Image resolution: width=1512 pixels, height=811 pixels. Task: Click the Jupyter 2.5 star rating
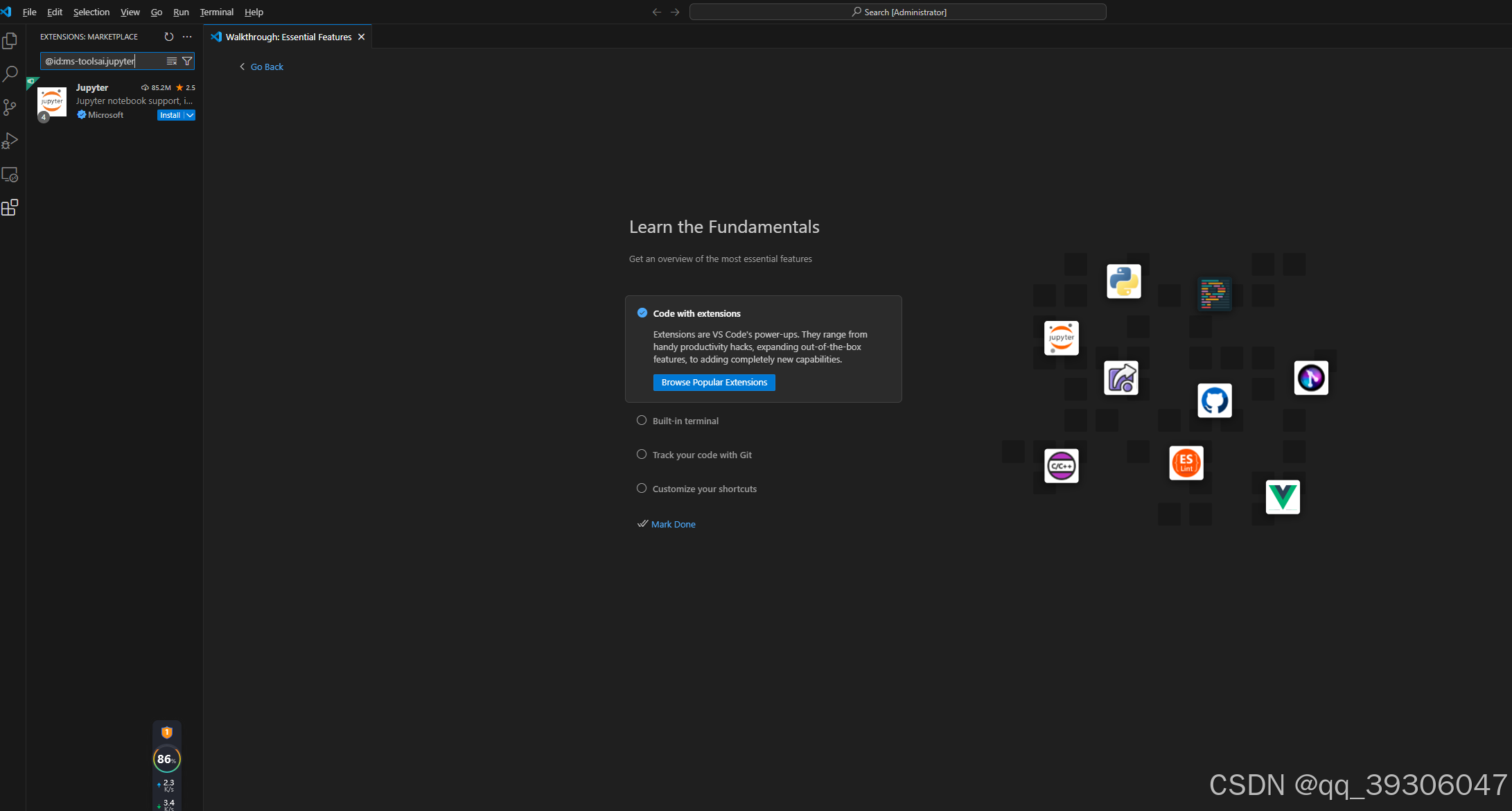pyautogui.click(x=186, y=87)
